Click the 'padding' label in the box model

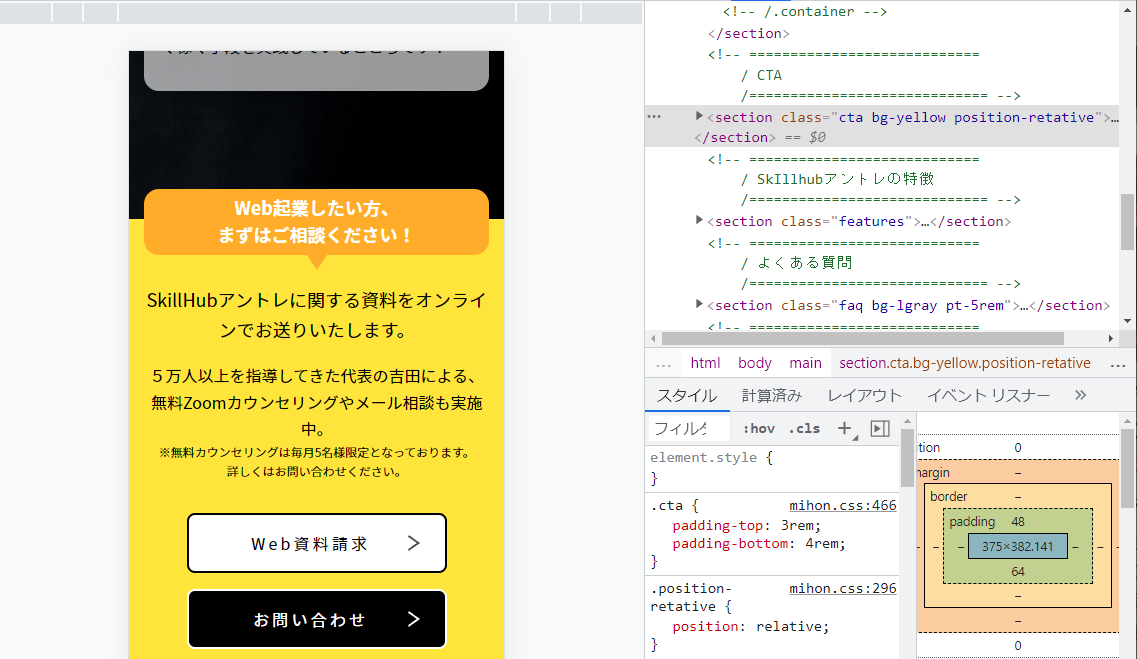coord(972,522)
